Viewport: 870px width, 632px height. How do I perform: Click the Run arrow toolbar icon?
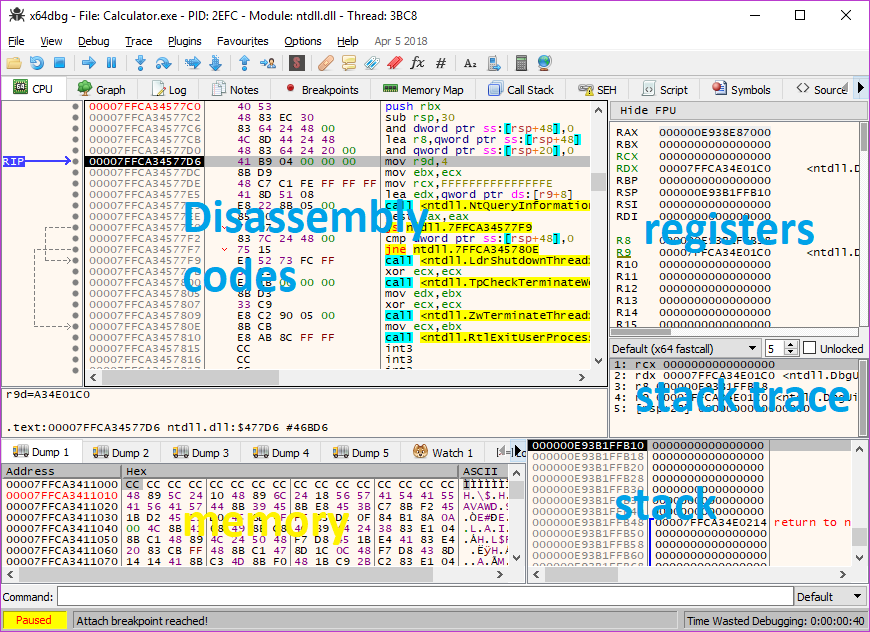[x=89, y=63]
